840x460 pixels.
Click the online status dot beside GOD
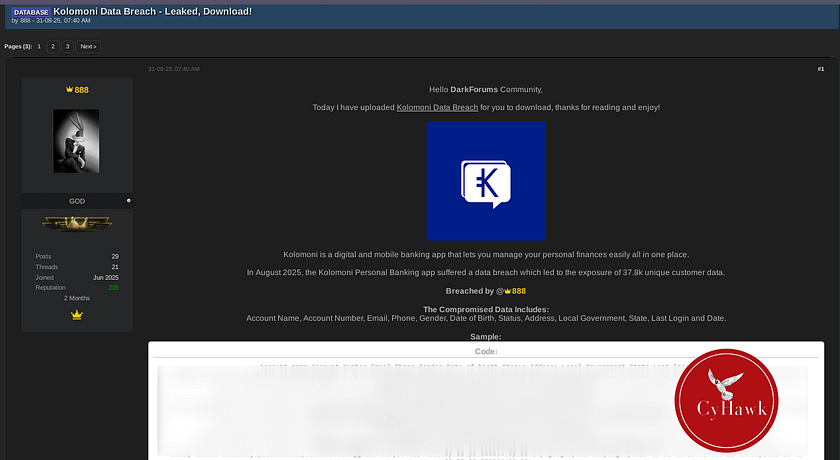pyautogui.click(x=129, y=201)
